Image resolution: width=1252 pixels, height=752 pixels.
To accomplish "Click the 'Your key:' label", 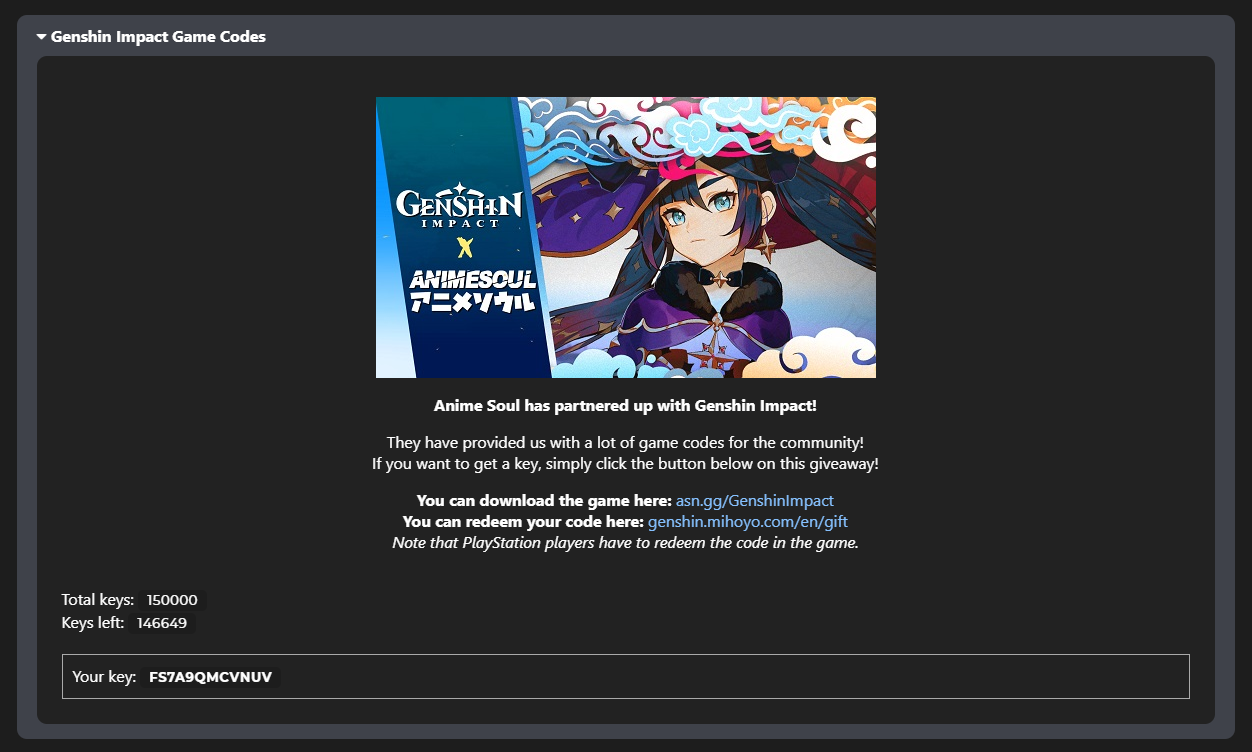I will pos(104,677).
